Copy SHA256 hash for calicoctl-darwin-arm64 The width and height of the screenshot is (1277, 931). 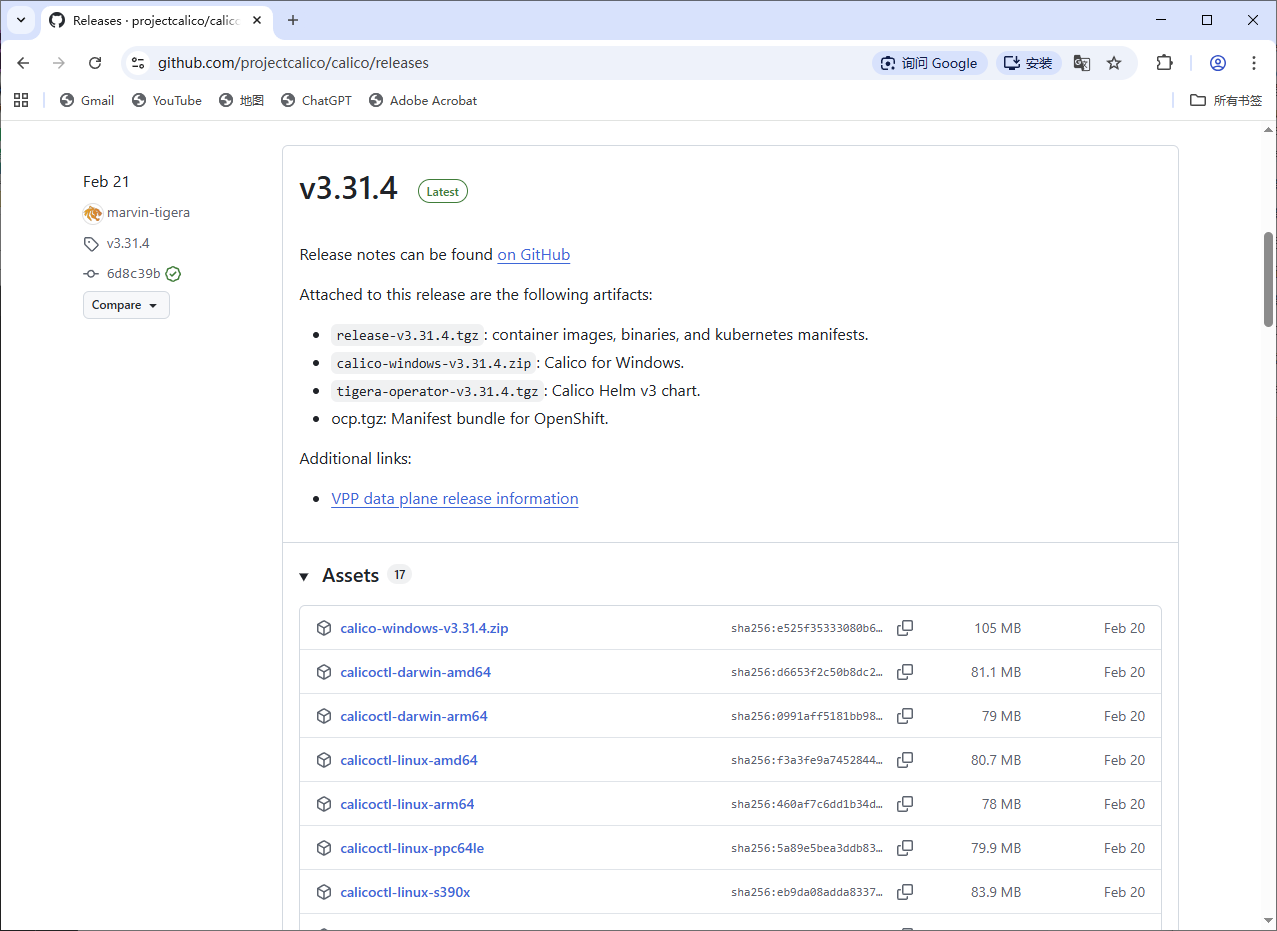(x=905, y=716)
